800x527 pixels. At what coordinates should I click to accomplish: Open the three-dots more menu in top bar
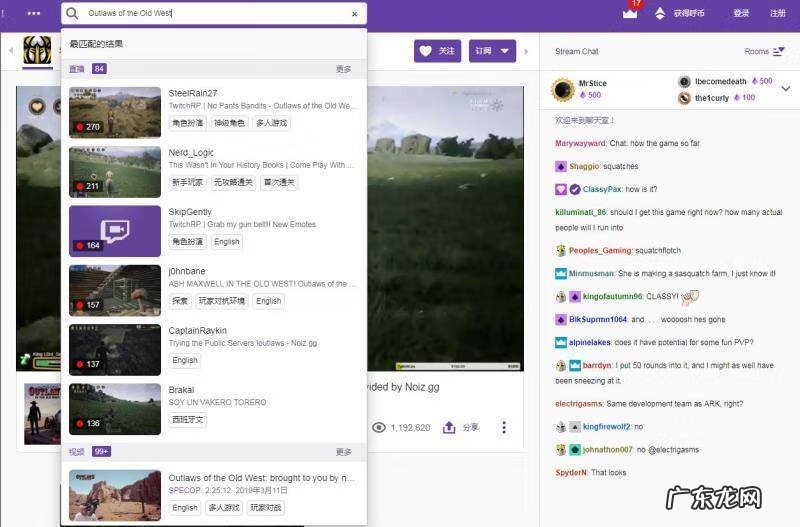pos(34,13)
